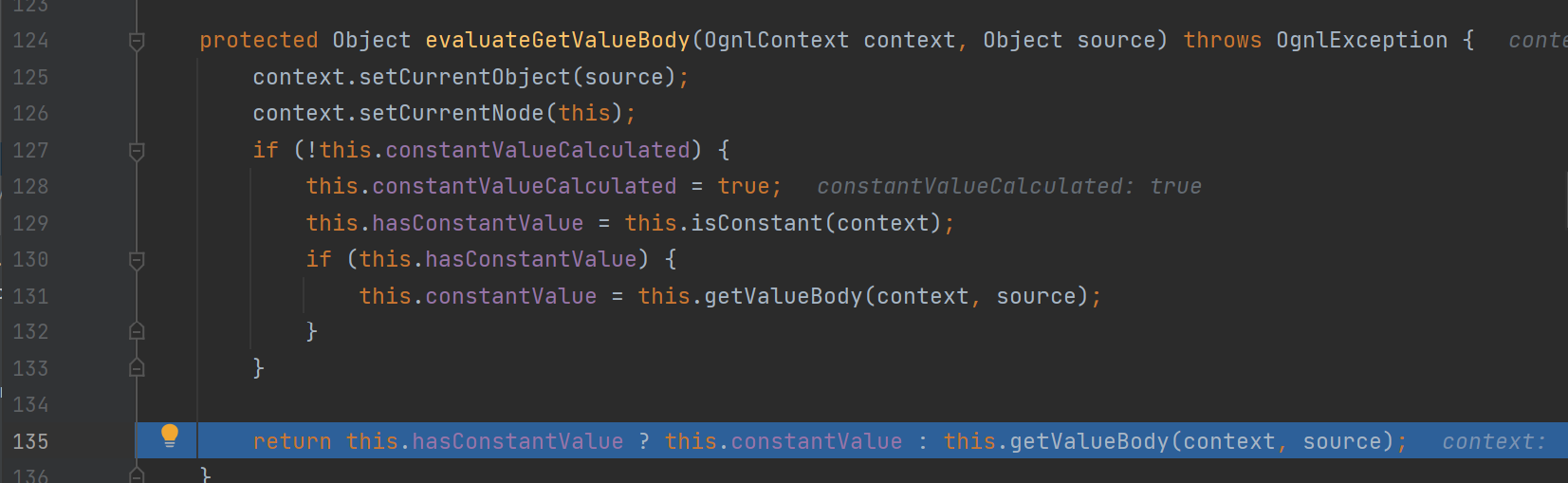Viewport: 1568px width, 483px height.
Task: Click the evaluateGetValueBody method name
Action: click(x=558, y=41)
